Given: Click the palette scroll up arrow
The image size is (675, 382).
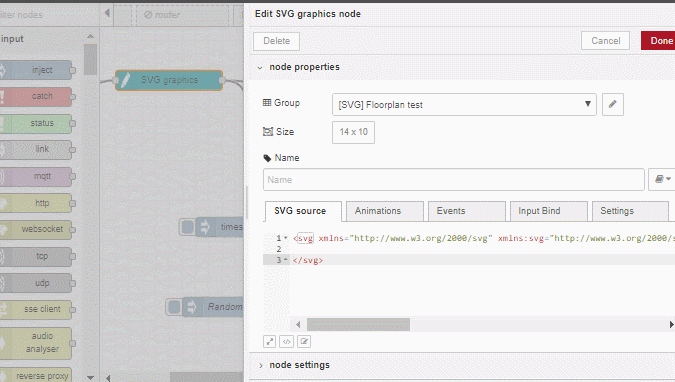Looking at the screenshot, I should (x=90, y=37).
